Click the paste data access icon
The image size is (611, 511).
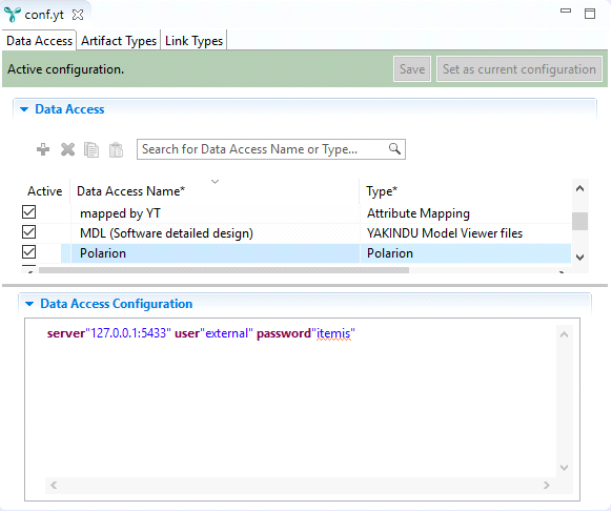click(x=116, y=150)
